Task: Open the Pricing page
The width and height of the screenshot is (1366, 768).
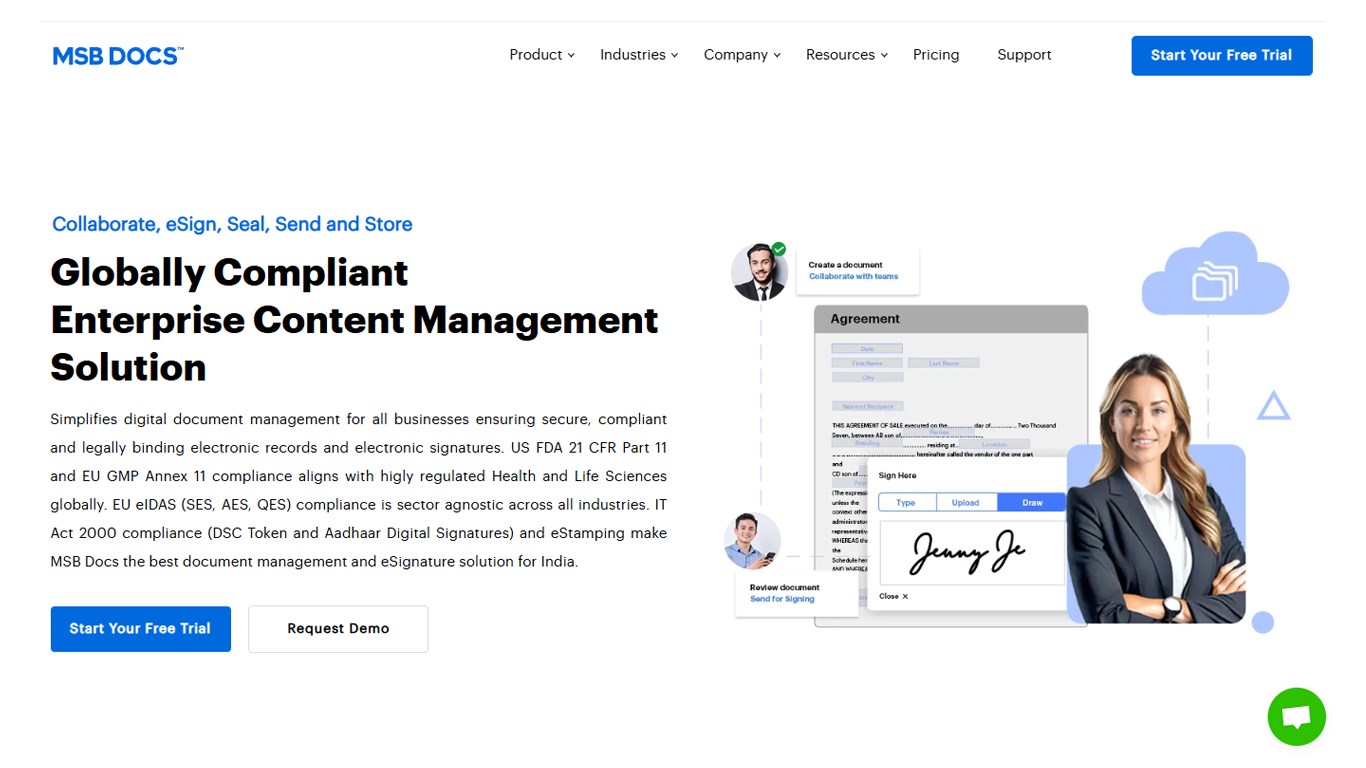Action: tap(936, 55)
